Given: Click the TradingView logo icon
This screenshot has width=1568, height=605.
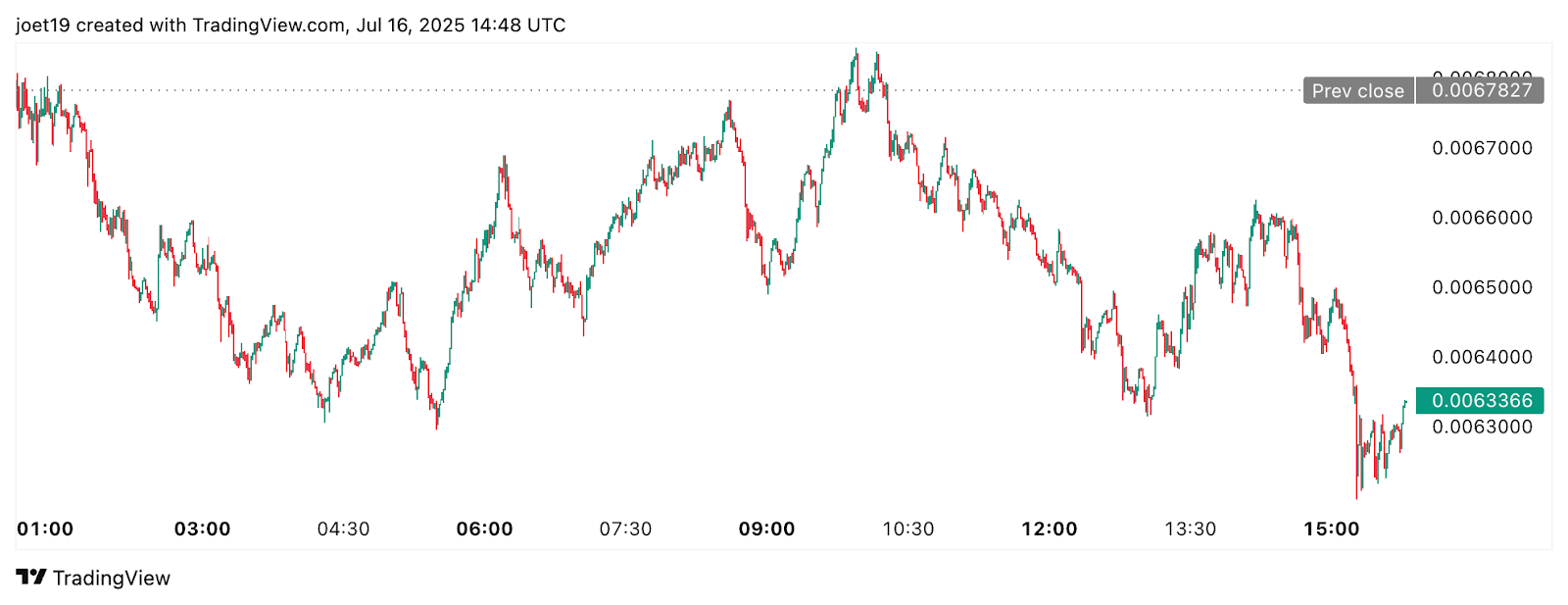Looking at the screenshot, I should click(x=30, y=578).
